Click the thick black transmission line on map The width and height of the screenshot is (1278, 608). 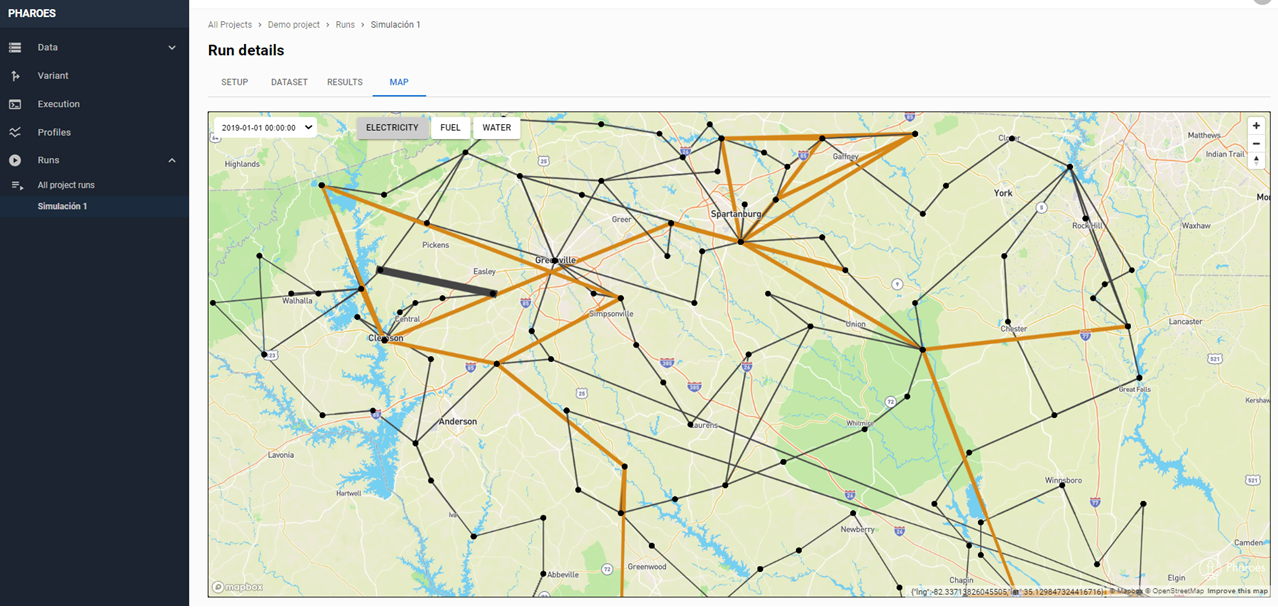pyautogui.click(x=437, y=281)
